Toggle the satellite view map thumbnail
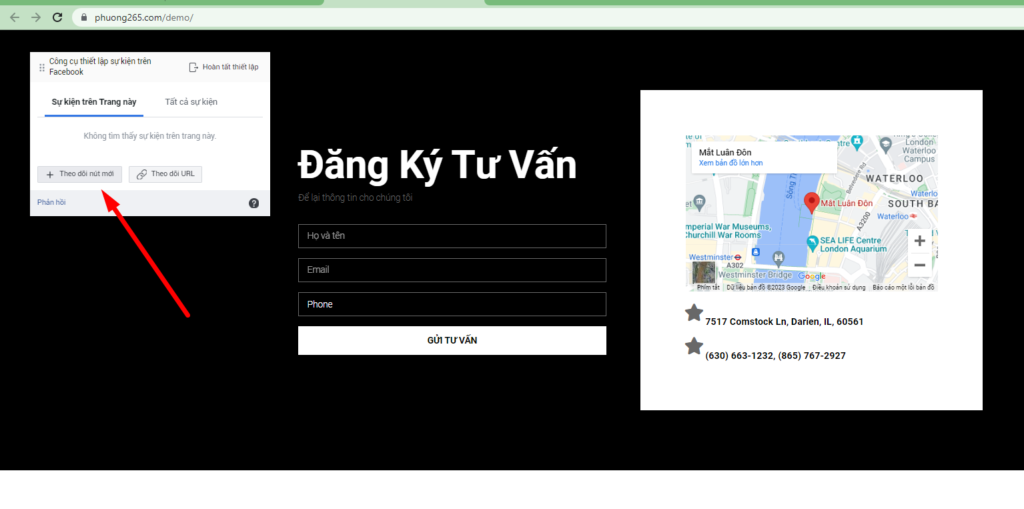The width and height of the screenshot is (1024, 509). pyautogui.click(x=704, y=273)
